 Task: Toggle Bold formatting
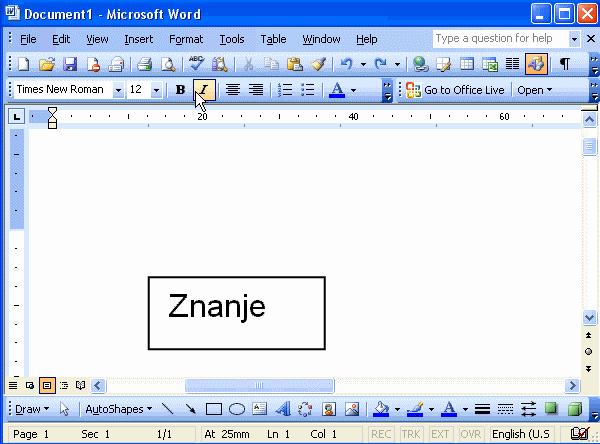(180, 90)
